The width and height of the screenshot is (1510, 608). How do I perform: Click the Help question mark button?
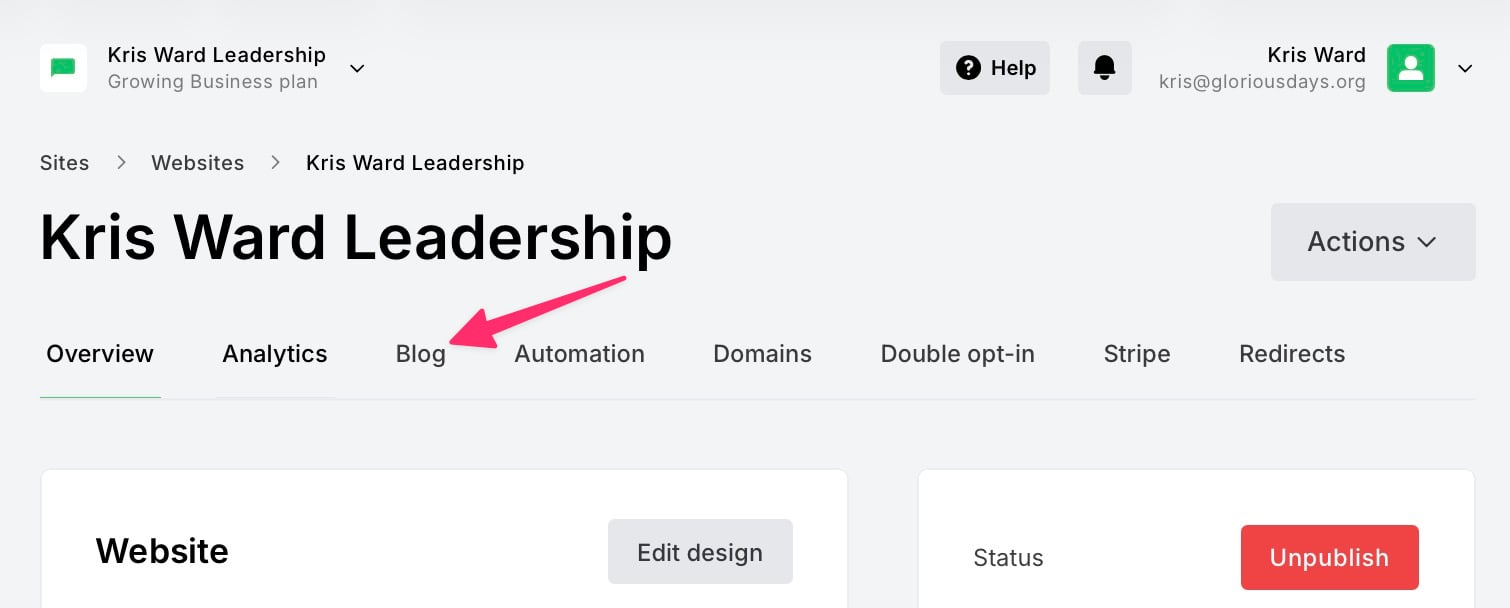tap(994, 68)
